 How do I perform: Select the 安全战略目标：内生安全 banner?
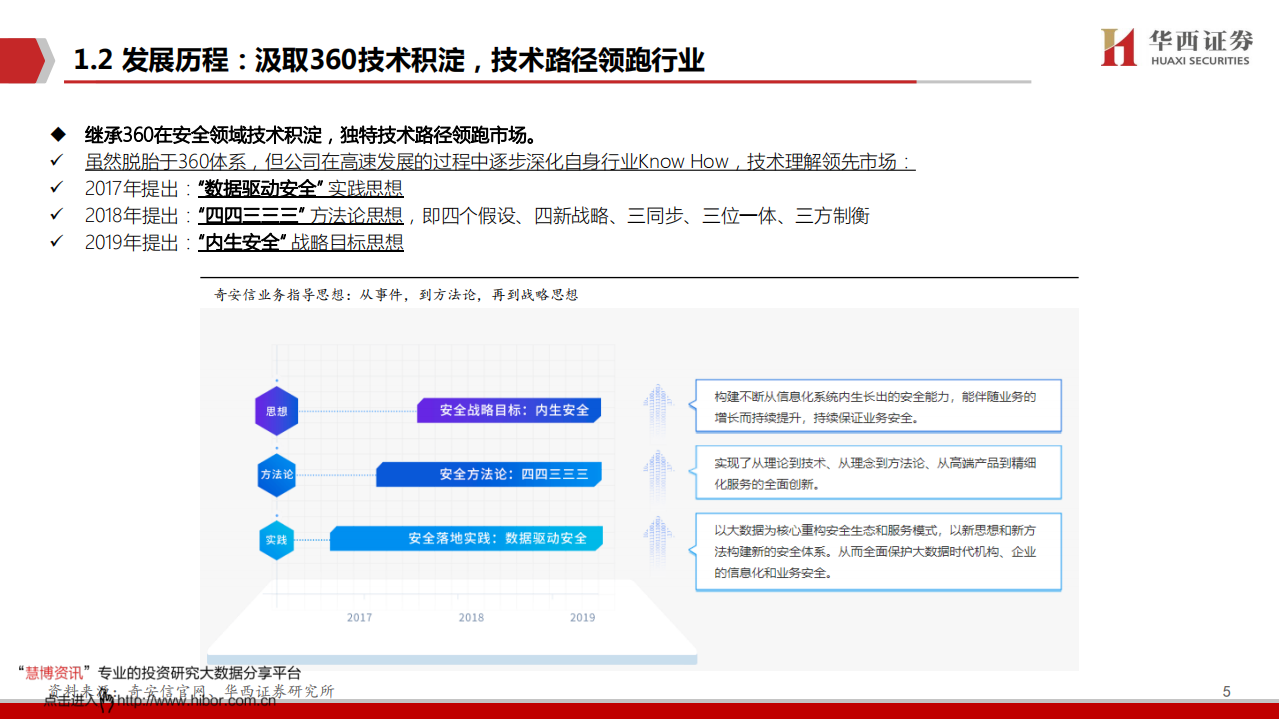pos(511,409)
